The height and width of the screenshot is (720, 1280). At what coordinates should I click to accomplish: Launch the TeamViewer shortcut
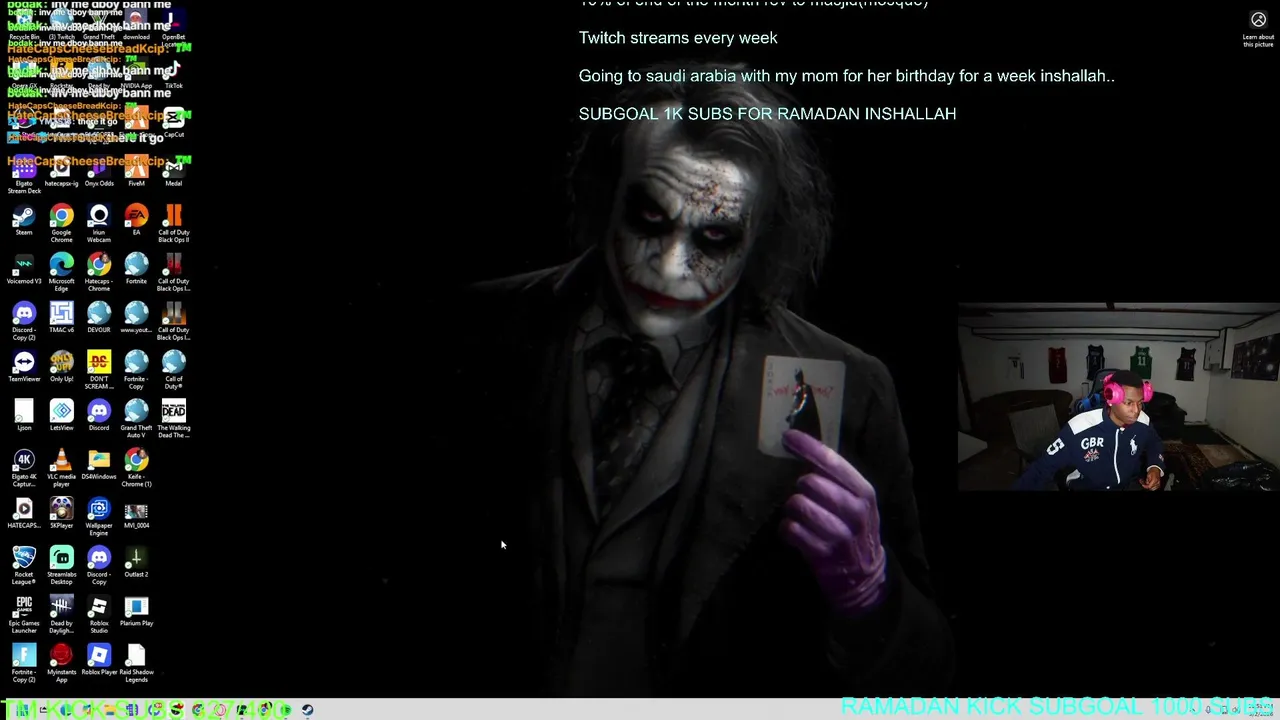click(x=24, y=367)
